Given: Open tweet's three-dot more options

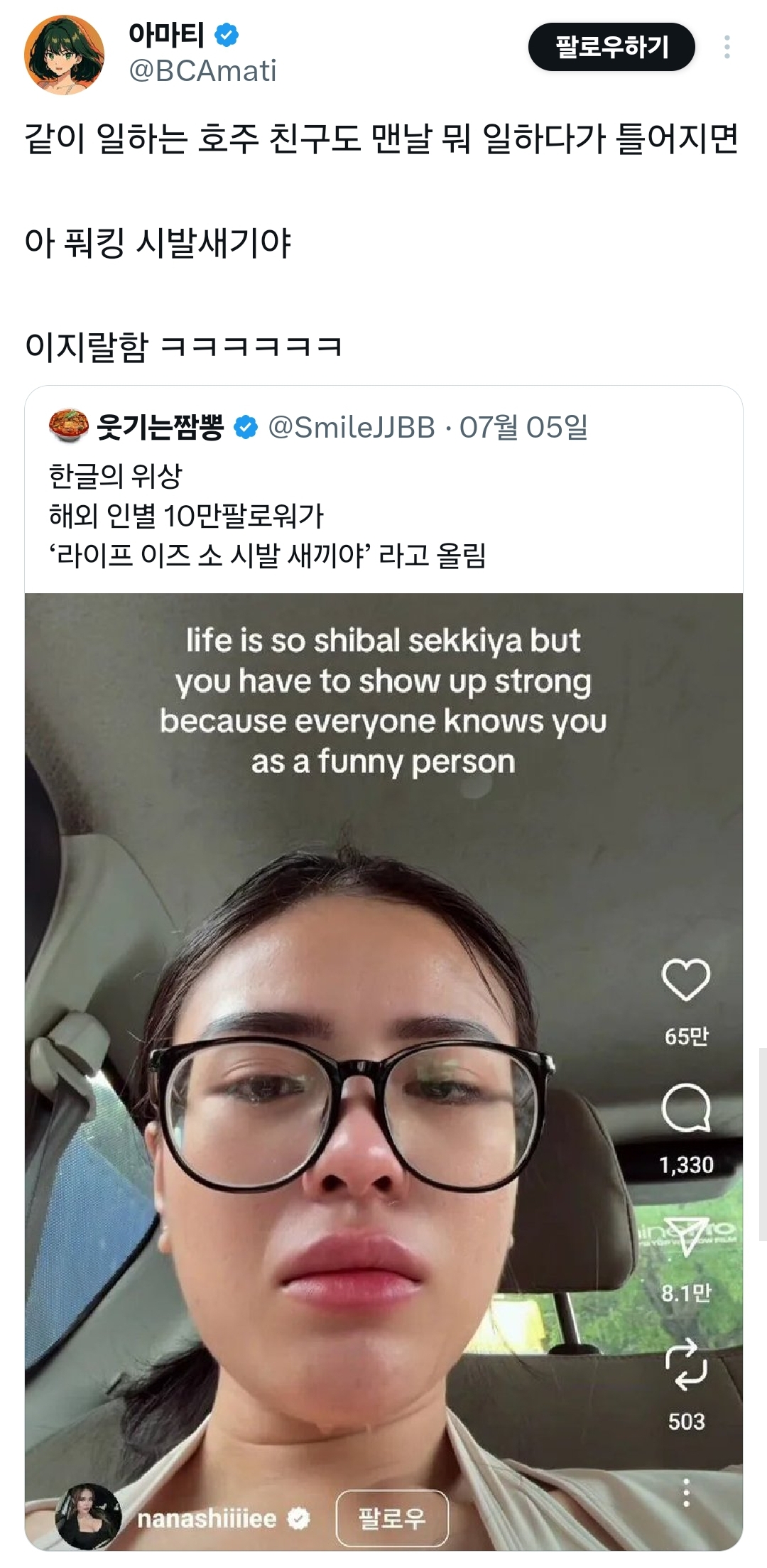Looking at the screenshot, I should tap(727, 47).
